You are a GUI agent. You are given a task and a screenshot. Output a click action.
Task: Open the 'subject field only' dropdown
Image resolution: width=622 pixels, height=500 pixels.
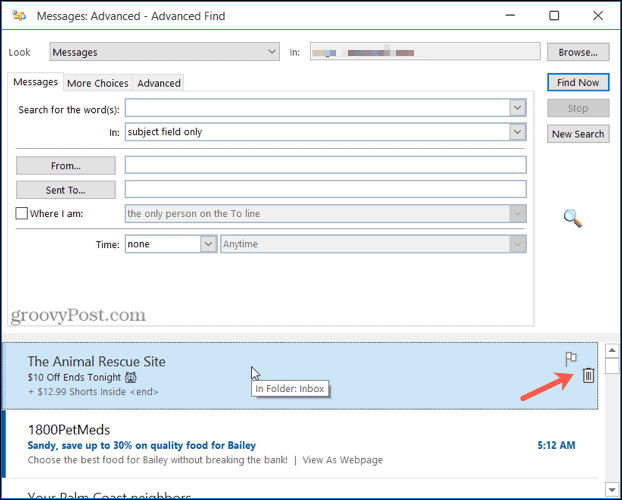(x=517, y=132)
